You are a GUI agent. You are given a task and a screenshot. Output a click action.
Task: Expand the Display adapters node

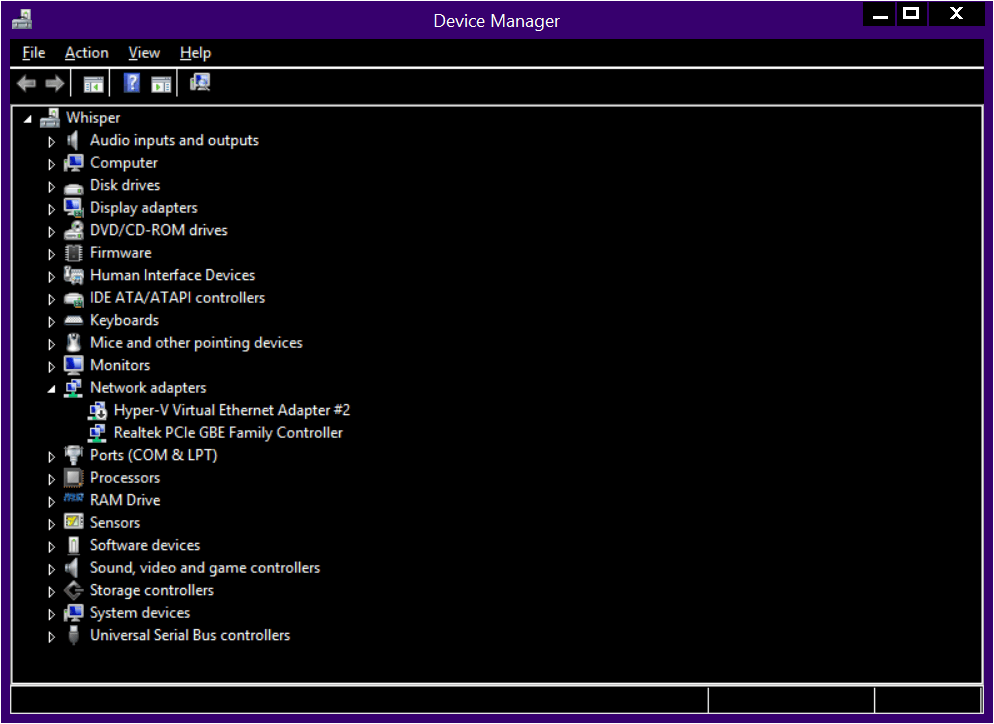(x=52, y=209)
